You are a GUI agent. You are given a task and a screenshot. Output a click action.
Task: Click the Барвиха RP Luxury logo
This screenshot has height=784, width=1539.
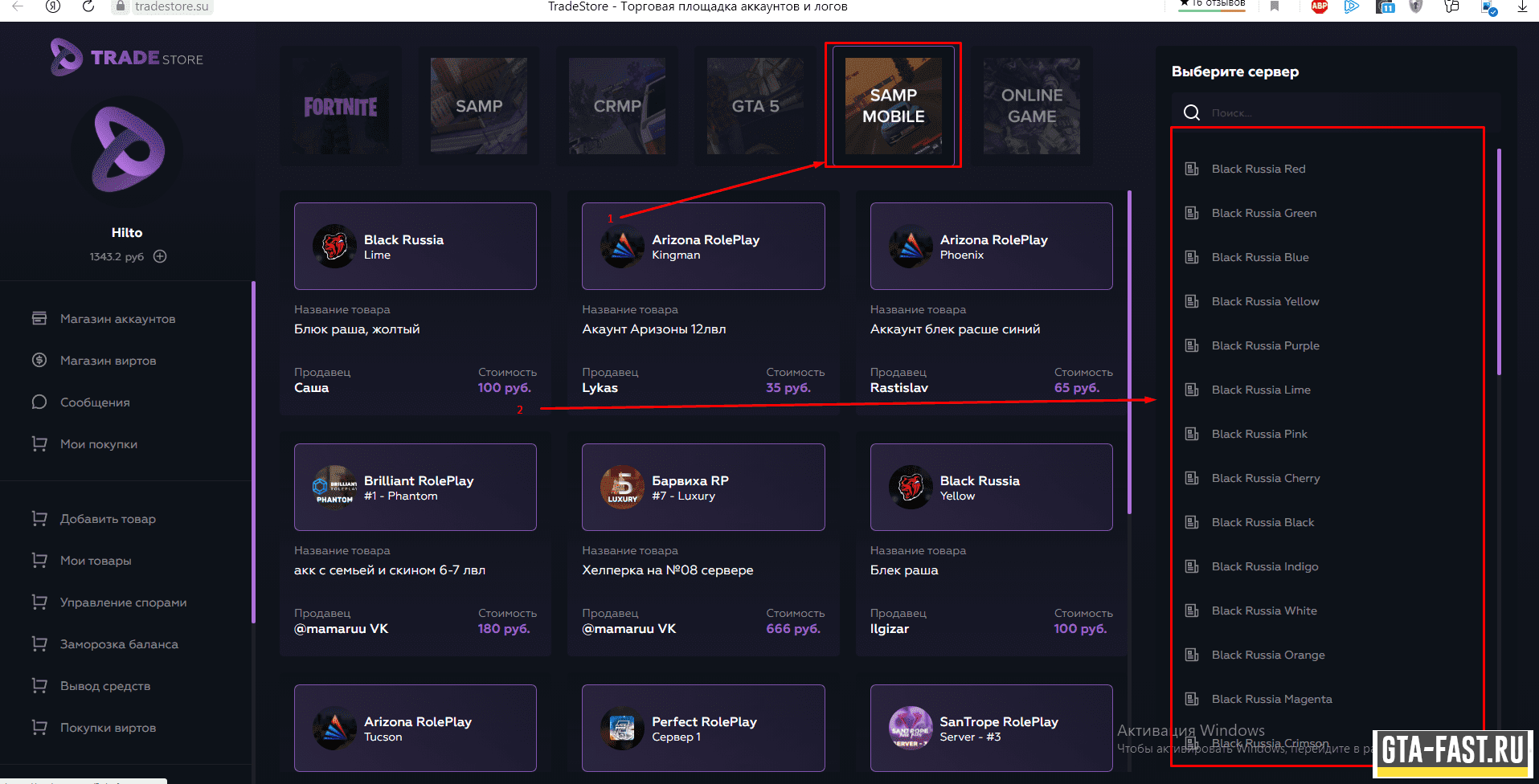click(622, 487)
